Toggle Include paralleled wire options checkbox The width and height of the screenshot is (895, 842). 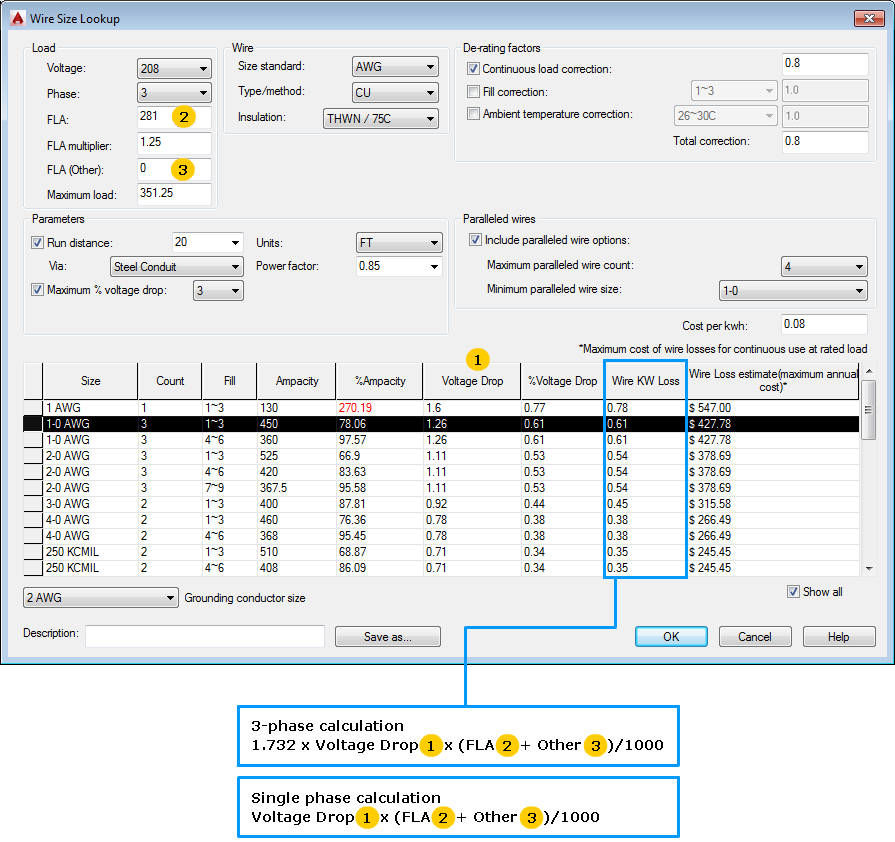tap(475, 240)
